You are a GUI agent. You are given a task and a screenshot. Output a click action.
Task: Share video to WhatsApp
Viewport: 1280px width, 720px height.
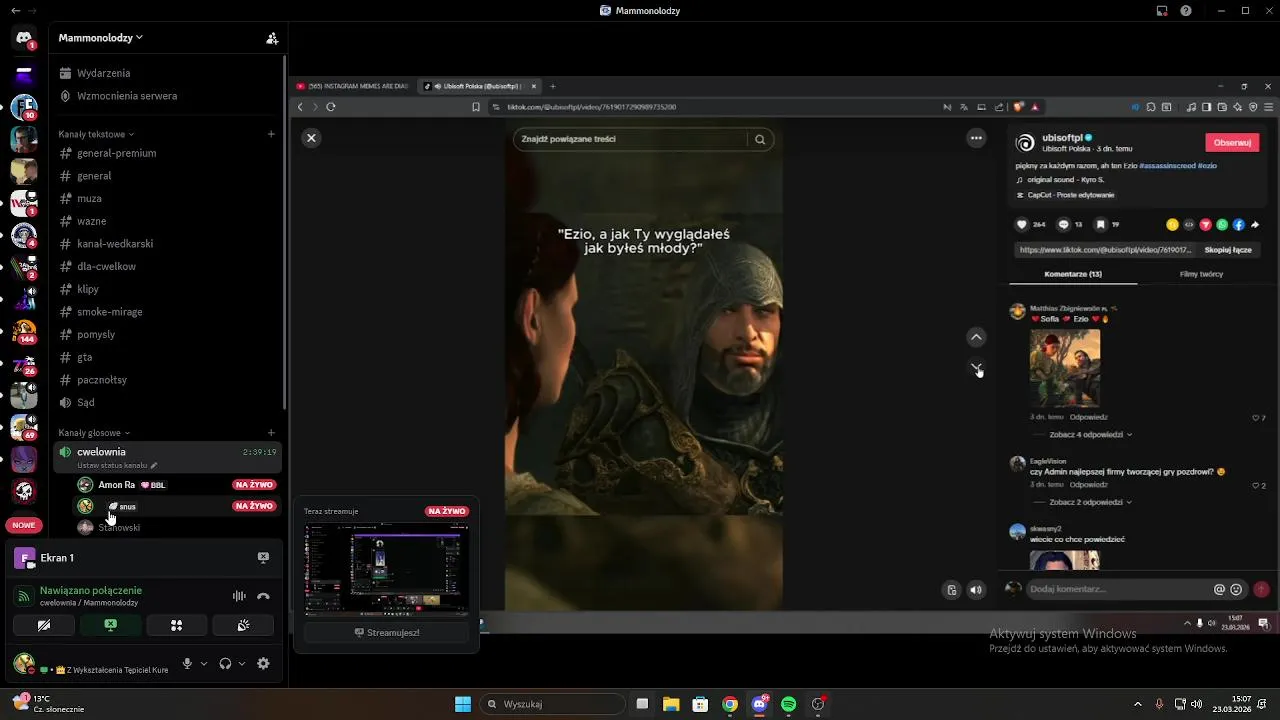point(1222,225)
